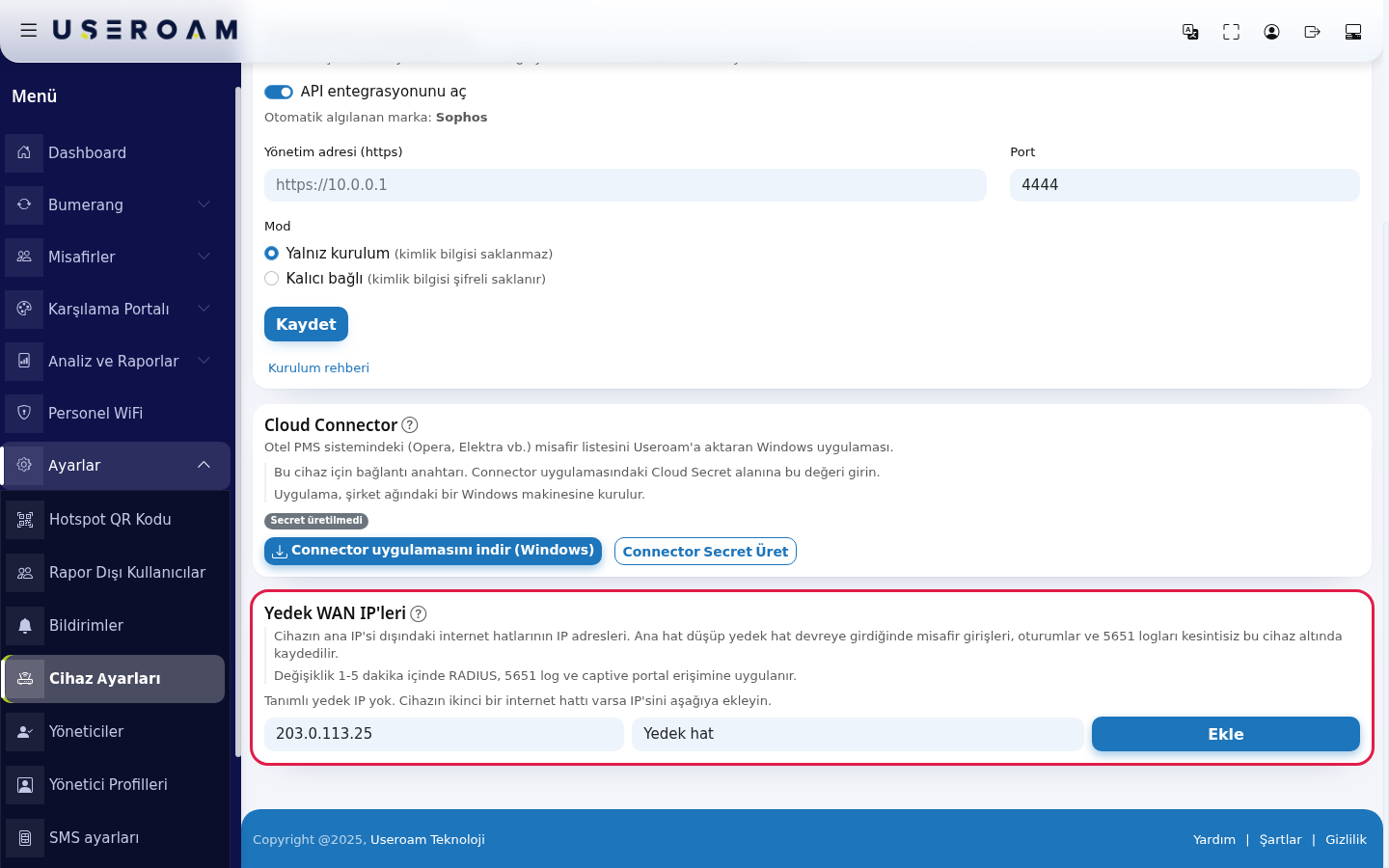Click the Personel WiFi shield icon
The width and height of the screenshot is (1389, 868).
(x=24, y=413)
